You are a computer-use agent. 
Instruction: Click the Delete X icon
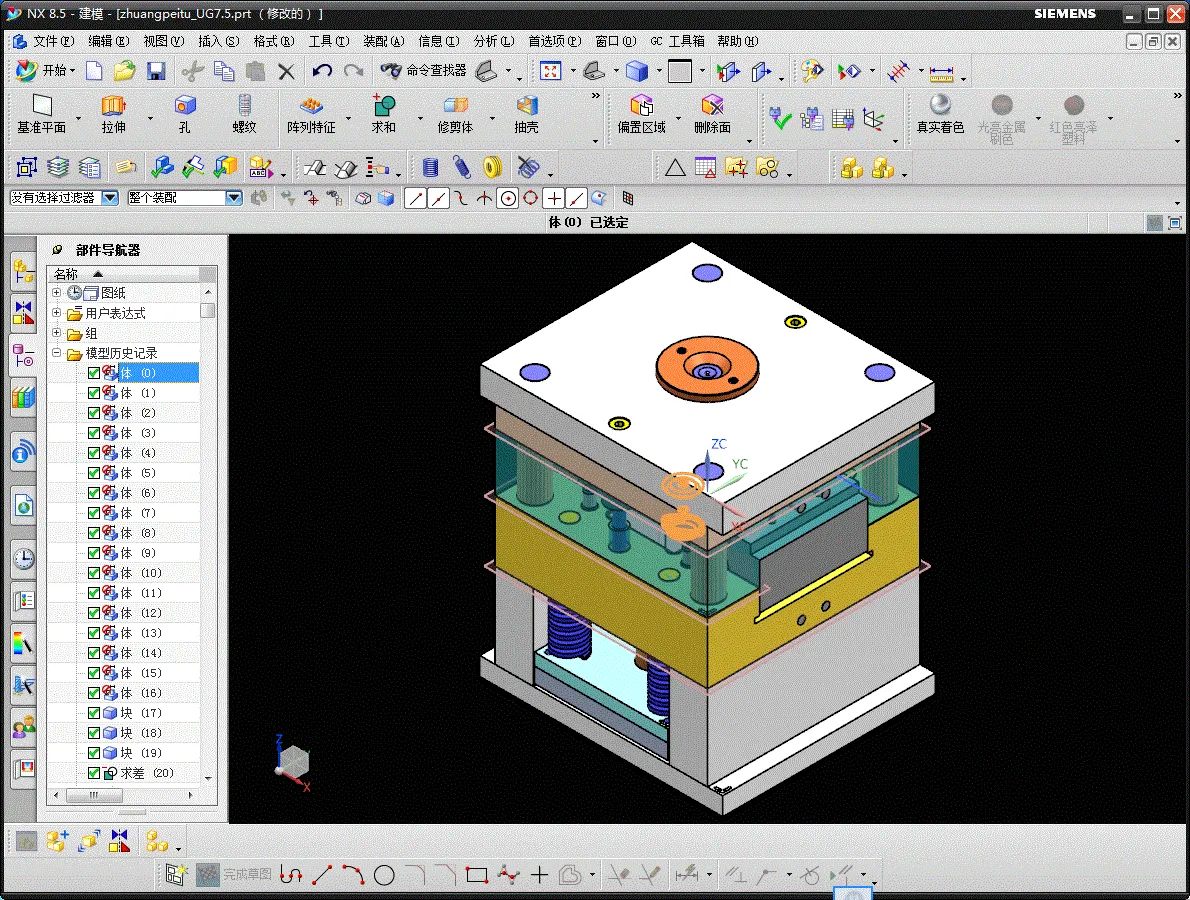point(286,71)
